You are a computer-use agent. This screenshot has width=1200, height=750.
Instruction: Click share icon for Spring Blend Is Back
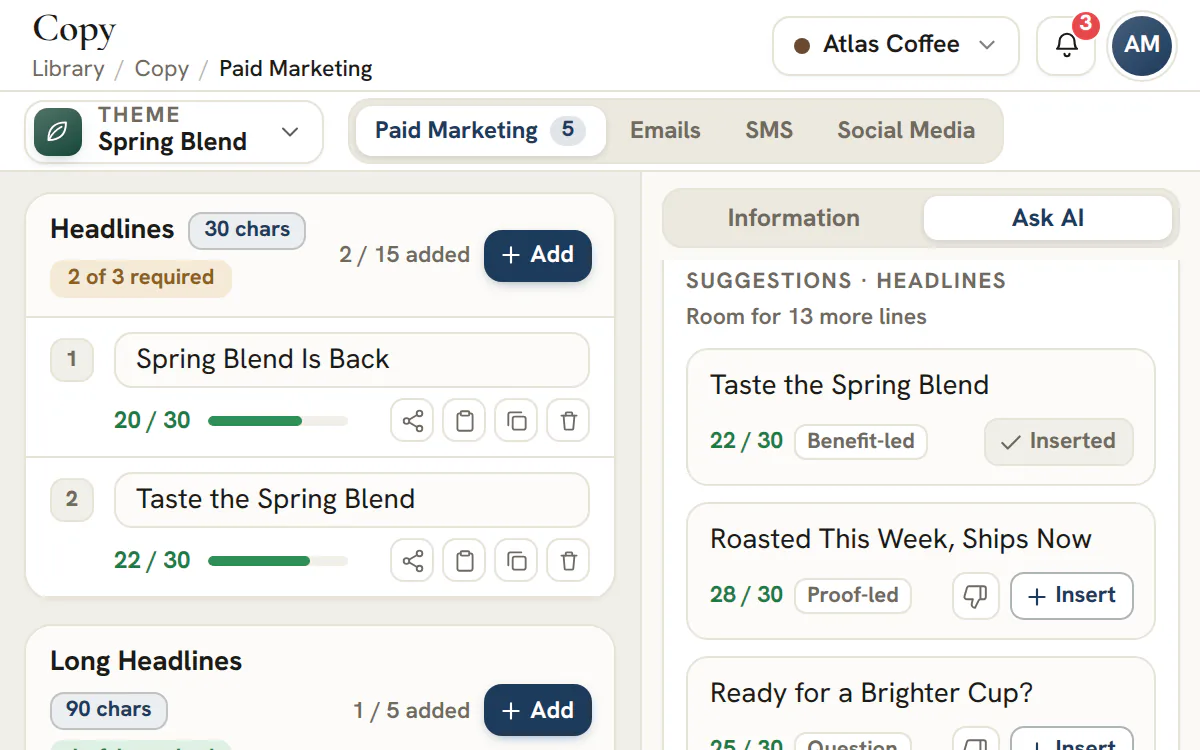[x=413, y=421]
